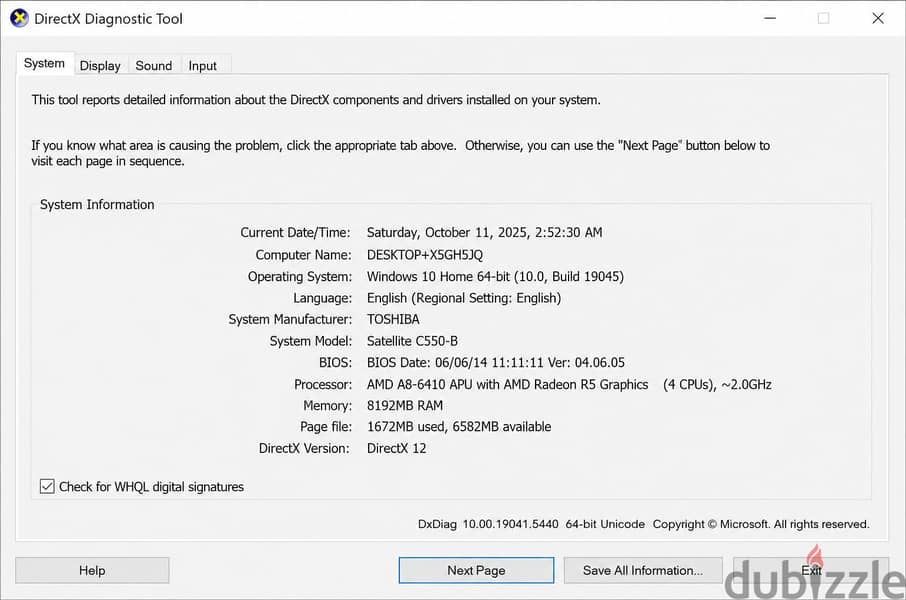Open the Display tab
906x600 pixels.
point(100,66)
